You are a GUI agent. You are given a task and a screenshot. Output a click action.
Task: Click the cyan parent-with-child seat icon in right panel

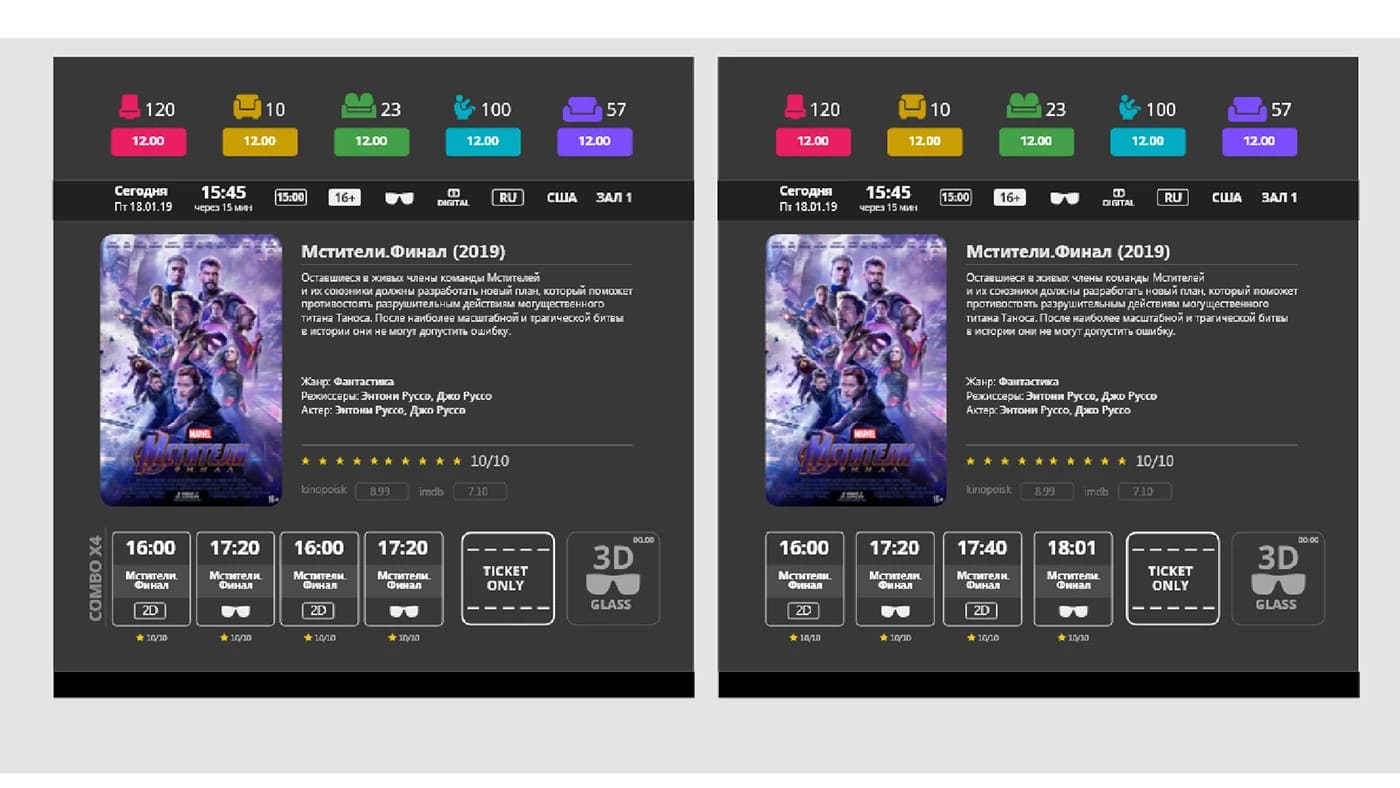coord(1129,107)
